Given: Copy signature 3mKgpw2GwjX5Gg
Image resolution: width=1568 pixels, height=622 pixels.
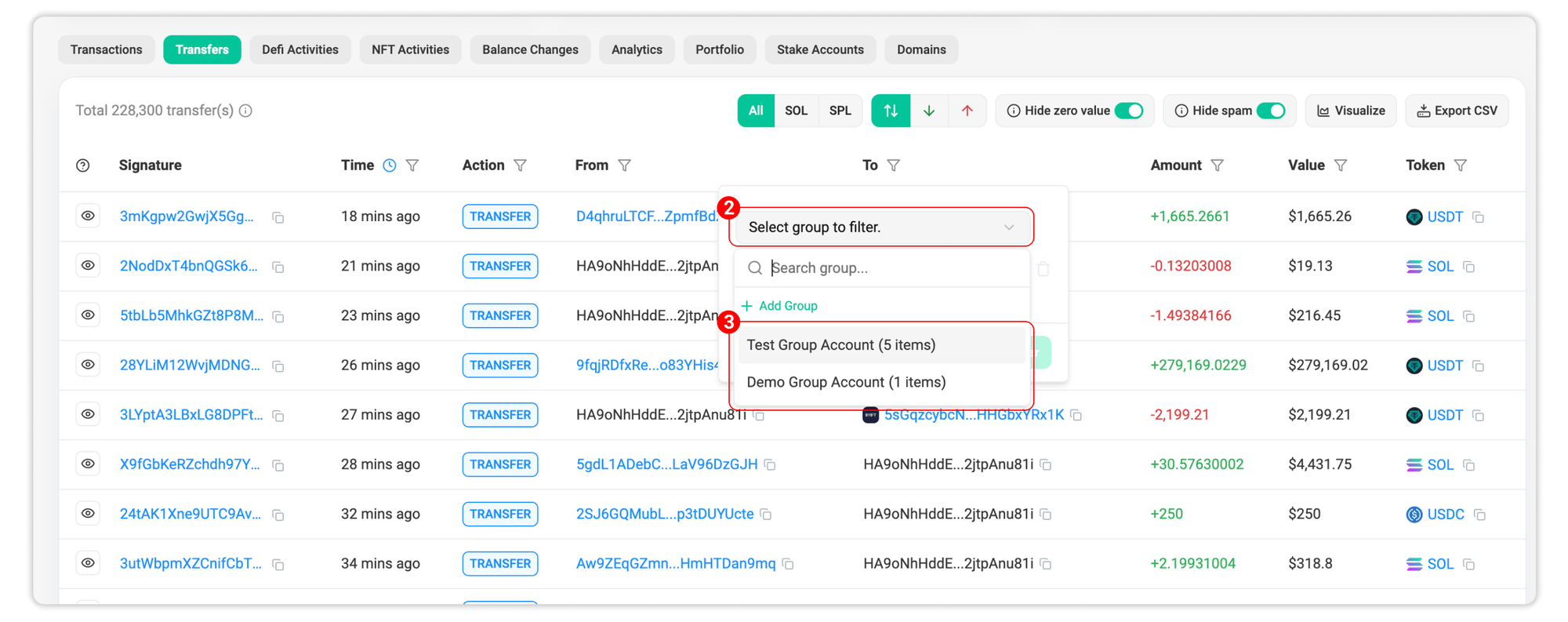Looking at the screenshot, I should pos(278,217).
